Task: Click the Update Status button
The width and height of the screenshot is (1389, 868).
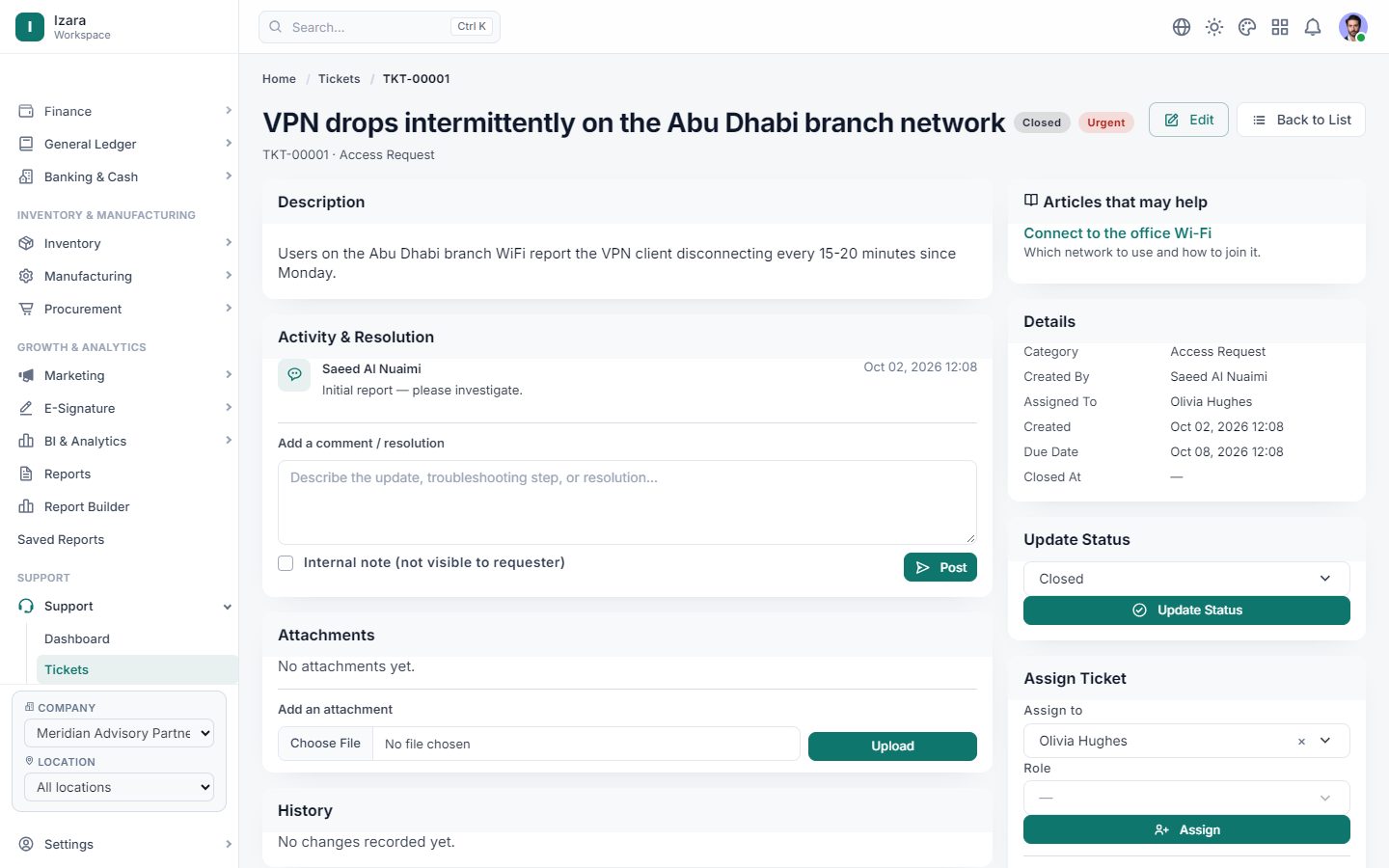Action: pyautogui.click(x=1186, y=610)
